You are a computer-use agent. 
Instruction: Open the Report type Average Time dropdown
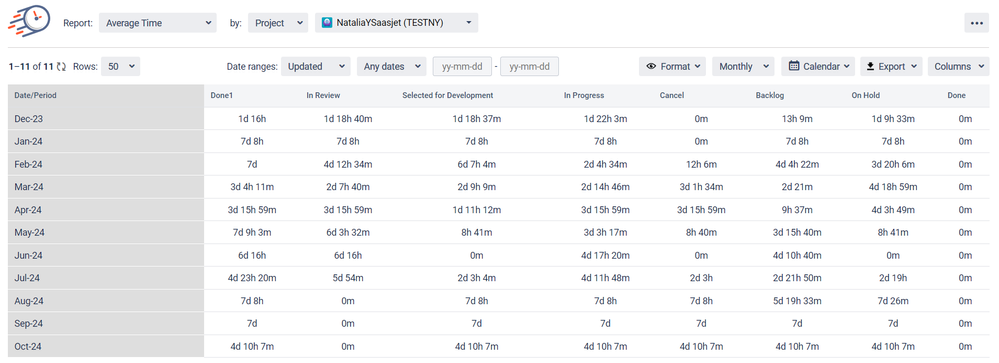coord(157,23)
